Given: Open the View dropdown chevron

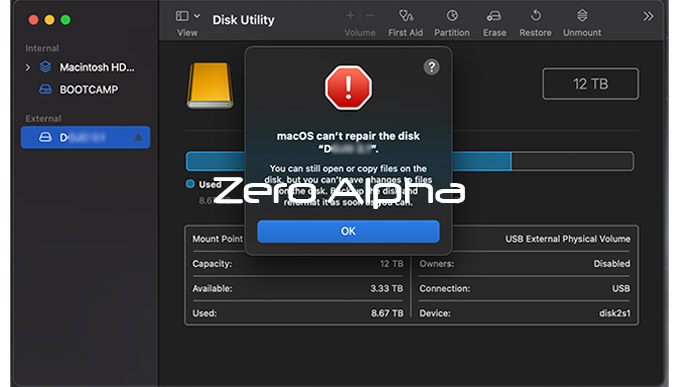Looking at the screenshot, I should point(197,16).
